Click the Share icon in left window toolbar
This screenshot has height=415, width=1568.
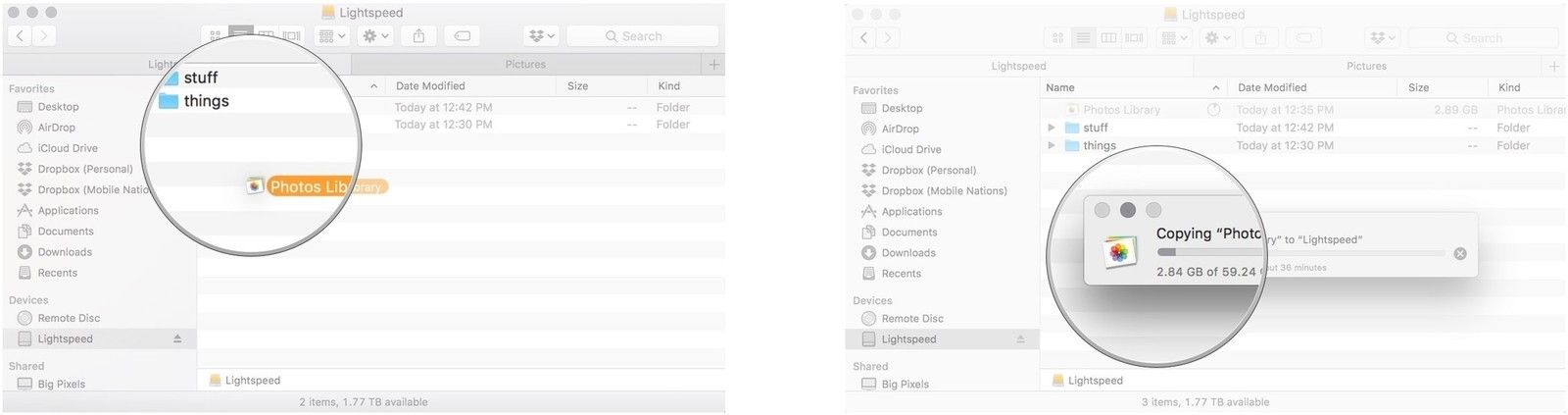tap(418, 36)
